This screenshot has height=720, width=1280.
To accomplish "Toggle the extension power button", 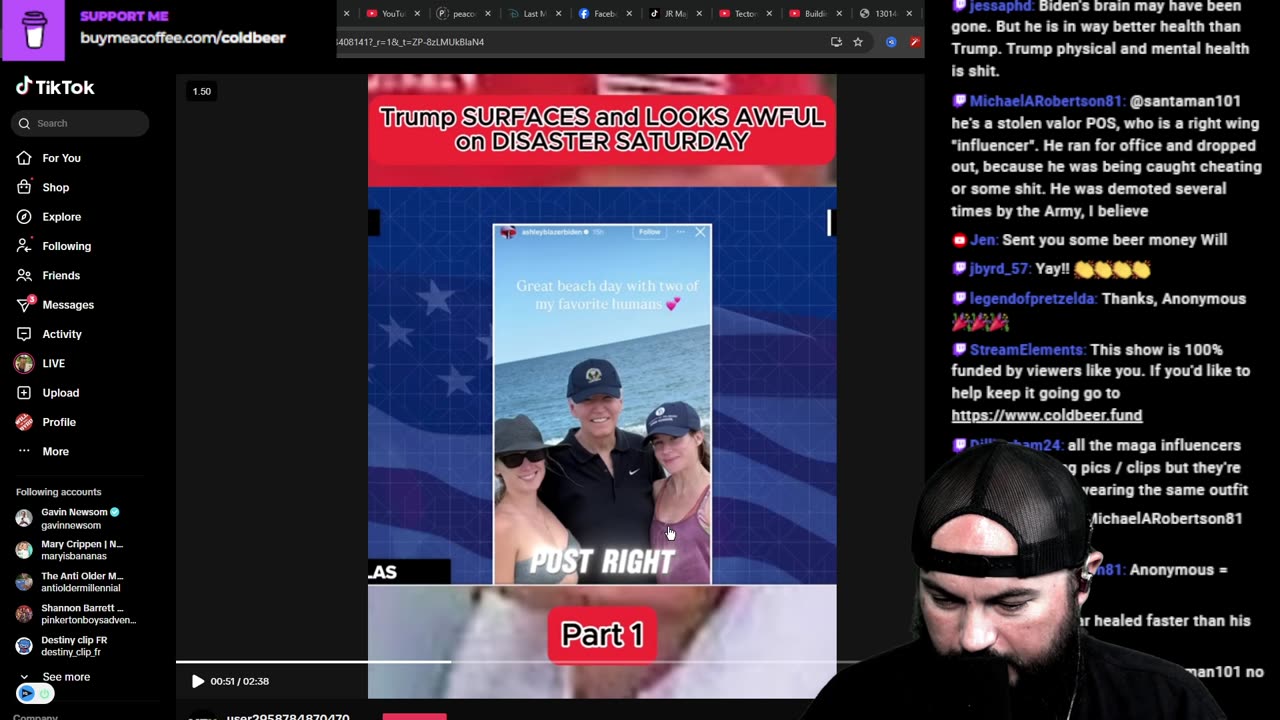I will coord(45,693).
